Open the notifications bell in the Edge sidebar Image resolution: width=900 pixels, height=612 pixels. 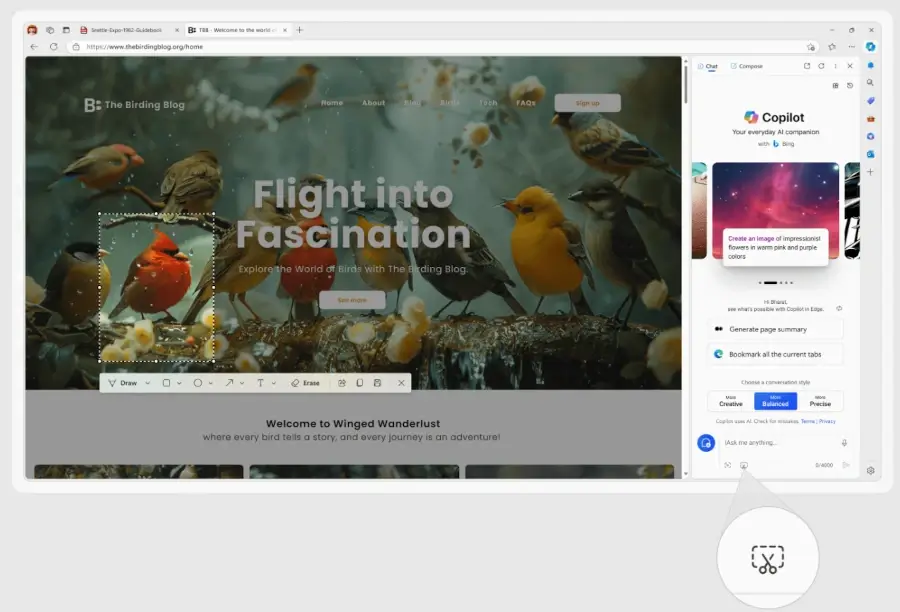pyautogui.click(x=871, y=65)
